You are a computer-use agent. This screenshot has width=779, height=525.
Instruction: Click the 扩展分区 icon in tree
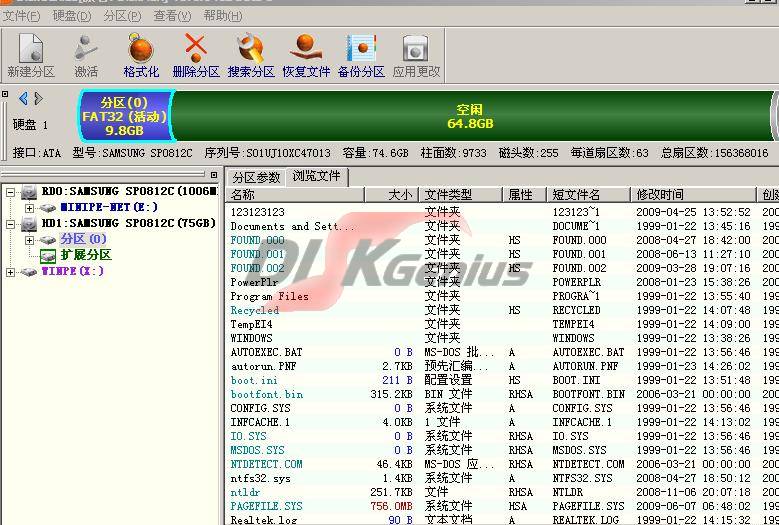tap(48, 256)
